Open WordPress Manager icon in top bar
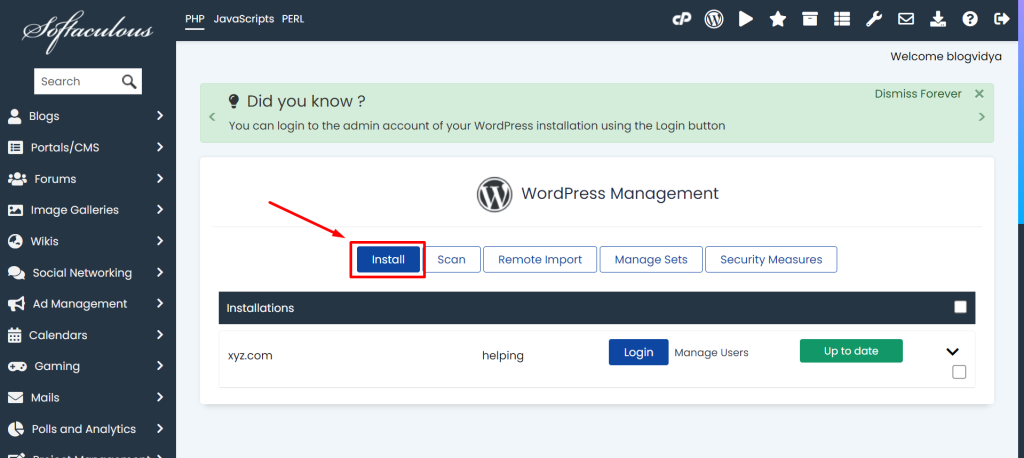The image size is (1024, 458). click(x=714, y=20)
